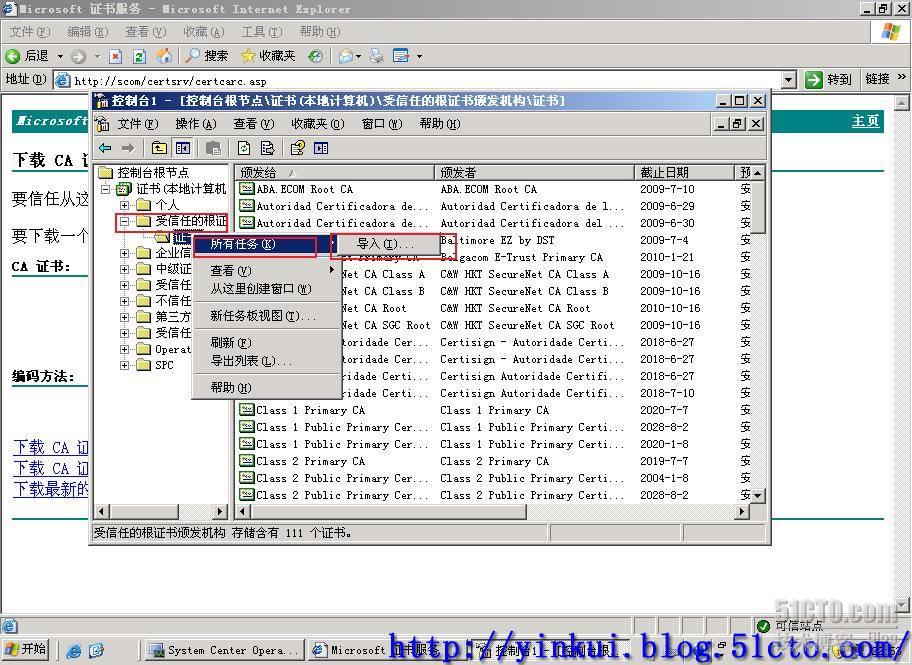Collapse the 受信任的根证 folder node
912x665 pixels.
(124, 222)
